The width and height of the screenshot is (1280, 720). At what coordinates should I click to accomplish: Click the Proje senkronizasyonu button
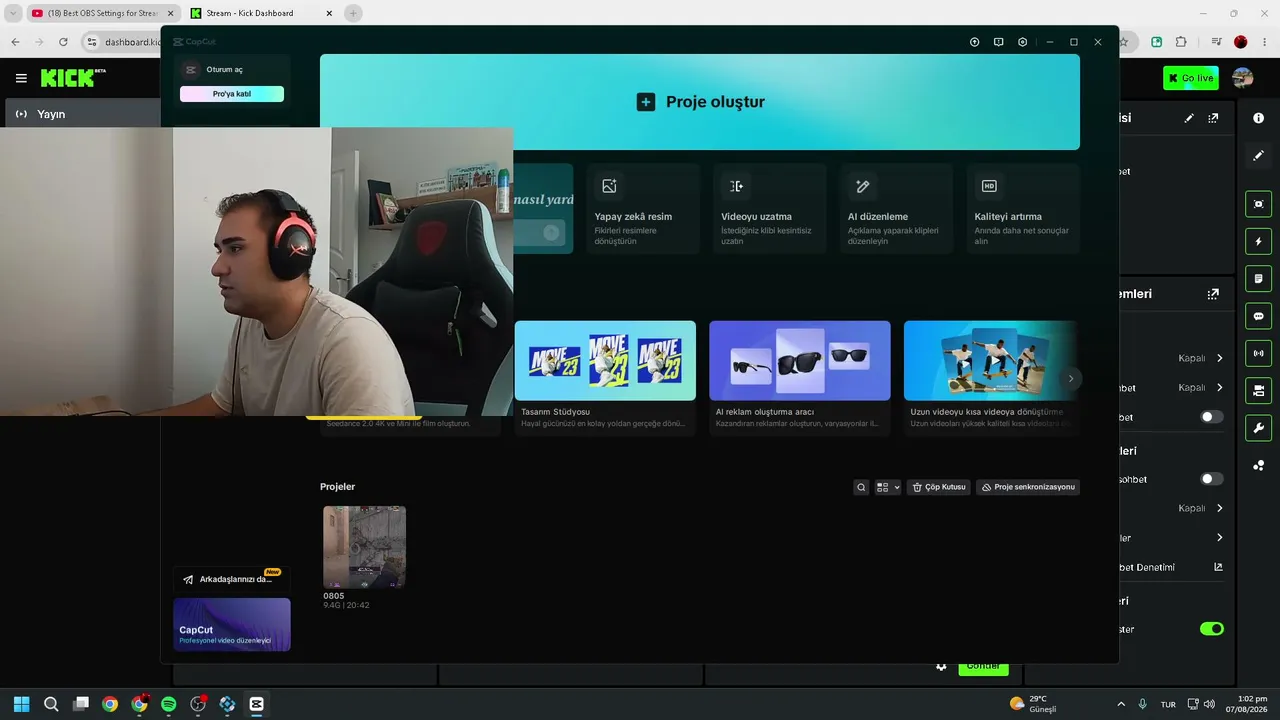[1028, 487]
